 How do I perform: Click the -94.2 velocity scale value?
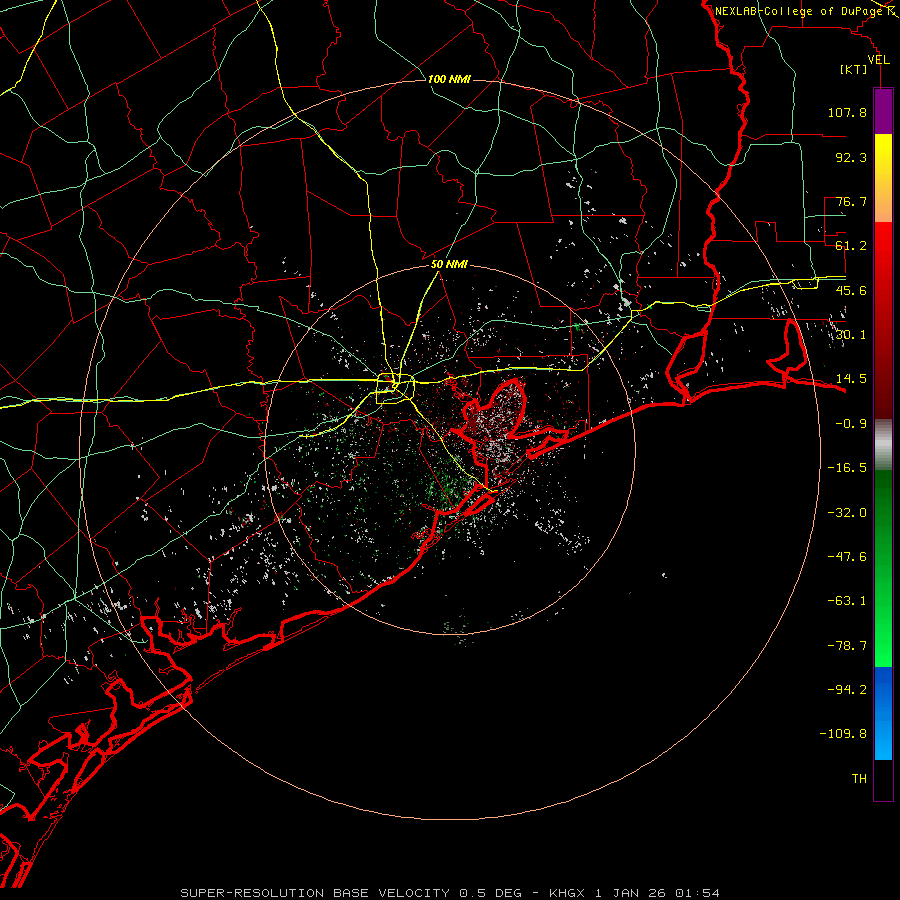click(x=847, y=690)
